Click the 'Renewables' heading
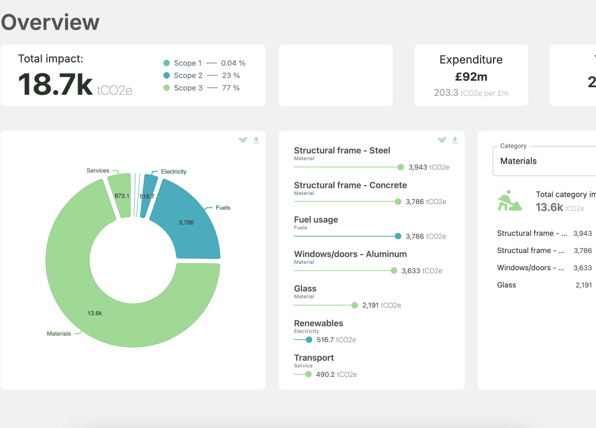 (x=319, y=323)
